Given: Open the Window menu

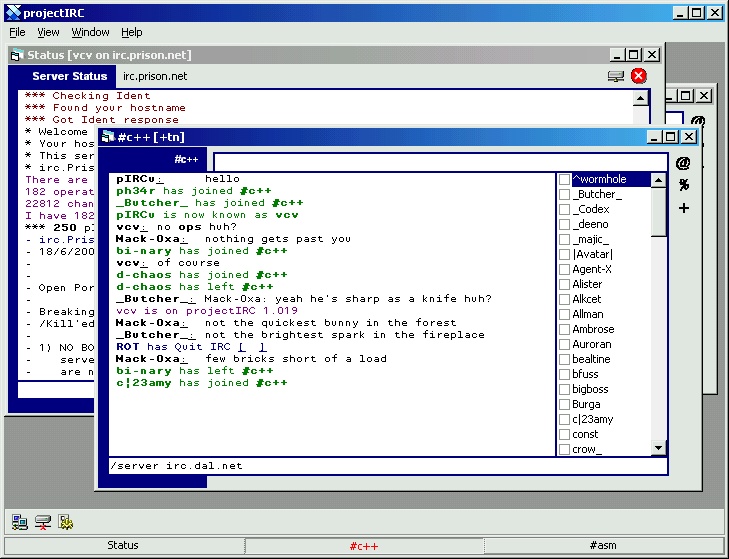Looking at the screenshot, I should (x=90, y=32).
